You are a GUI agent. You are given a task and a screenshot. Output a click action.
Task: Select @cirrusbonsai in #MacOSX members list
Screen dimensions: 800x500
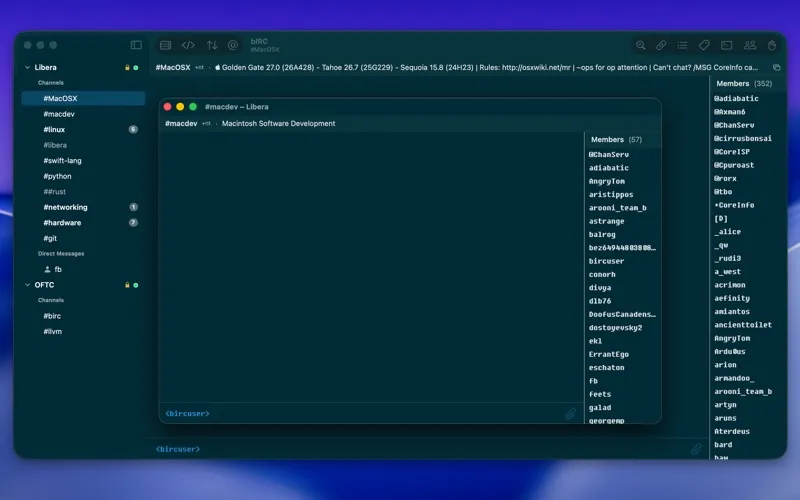(743, 138)
